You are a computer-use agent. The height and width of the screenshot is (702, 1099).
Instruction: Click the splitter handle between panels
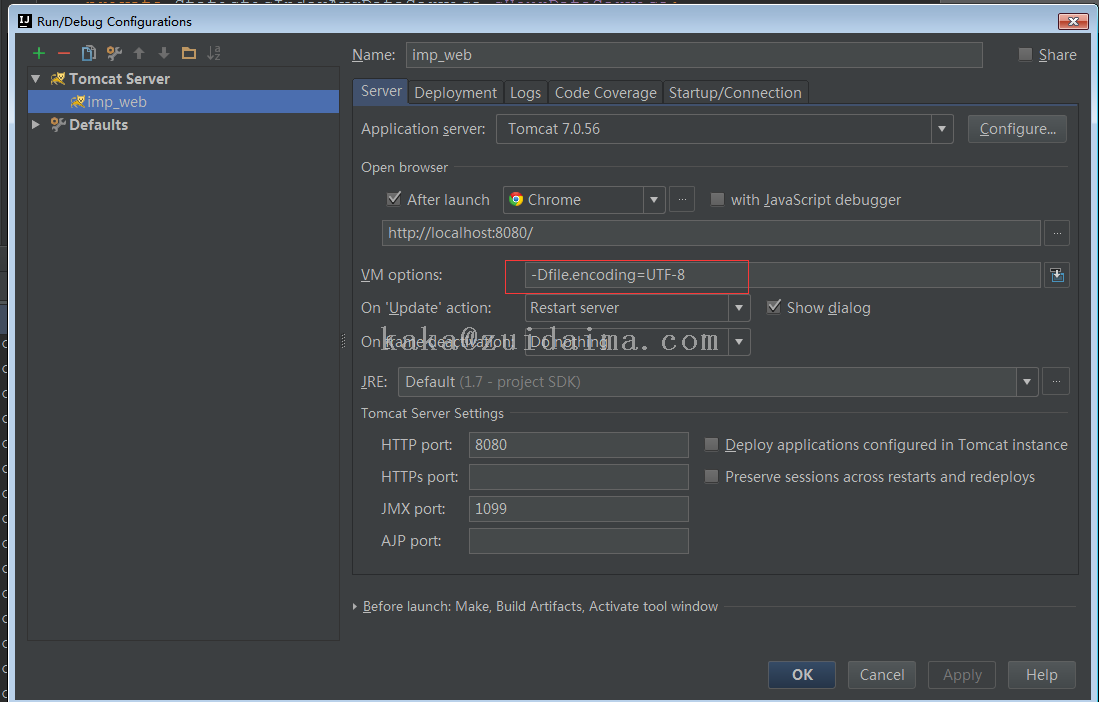pos(343,341)
